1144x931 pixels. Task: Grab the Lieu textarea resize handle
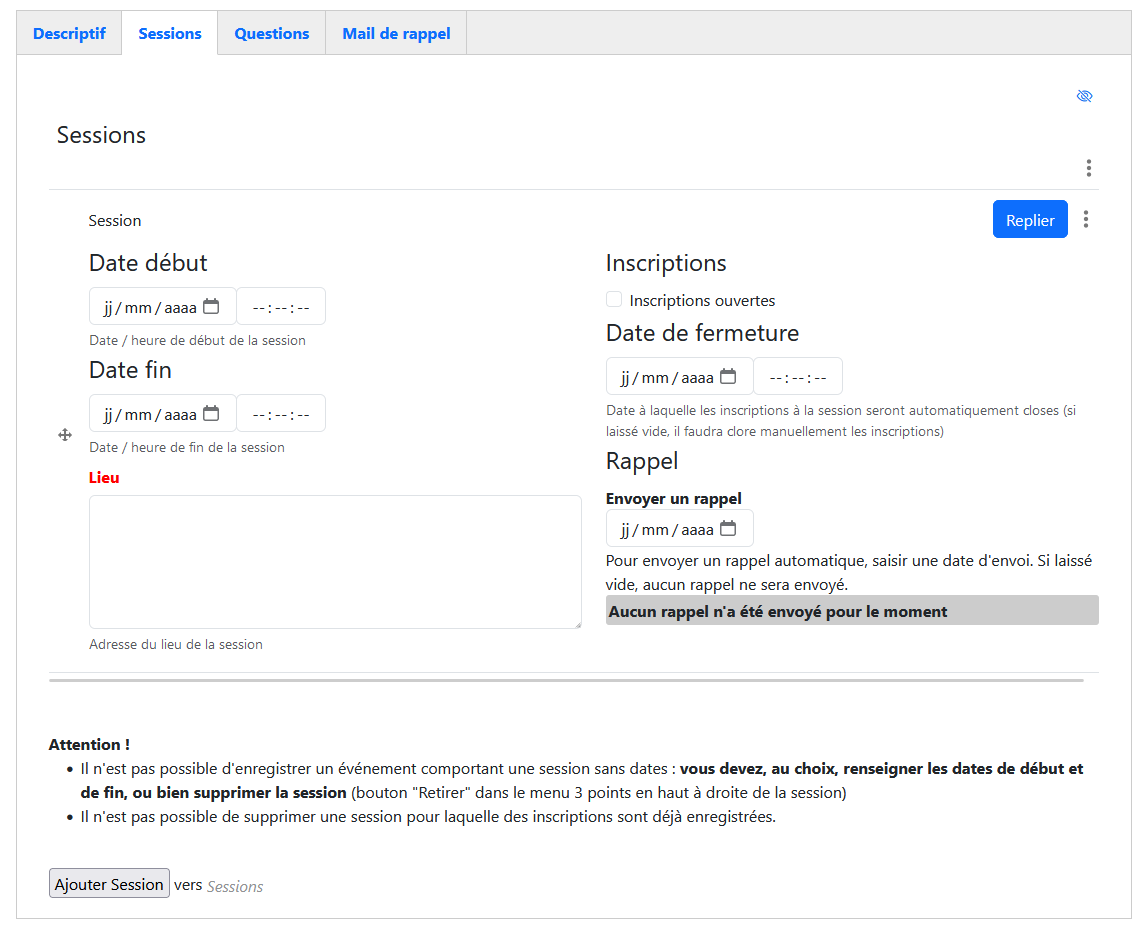(576, 623)
